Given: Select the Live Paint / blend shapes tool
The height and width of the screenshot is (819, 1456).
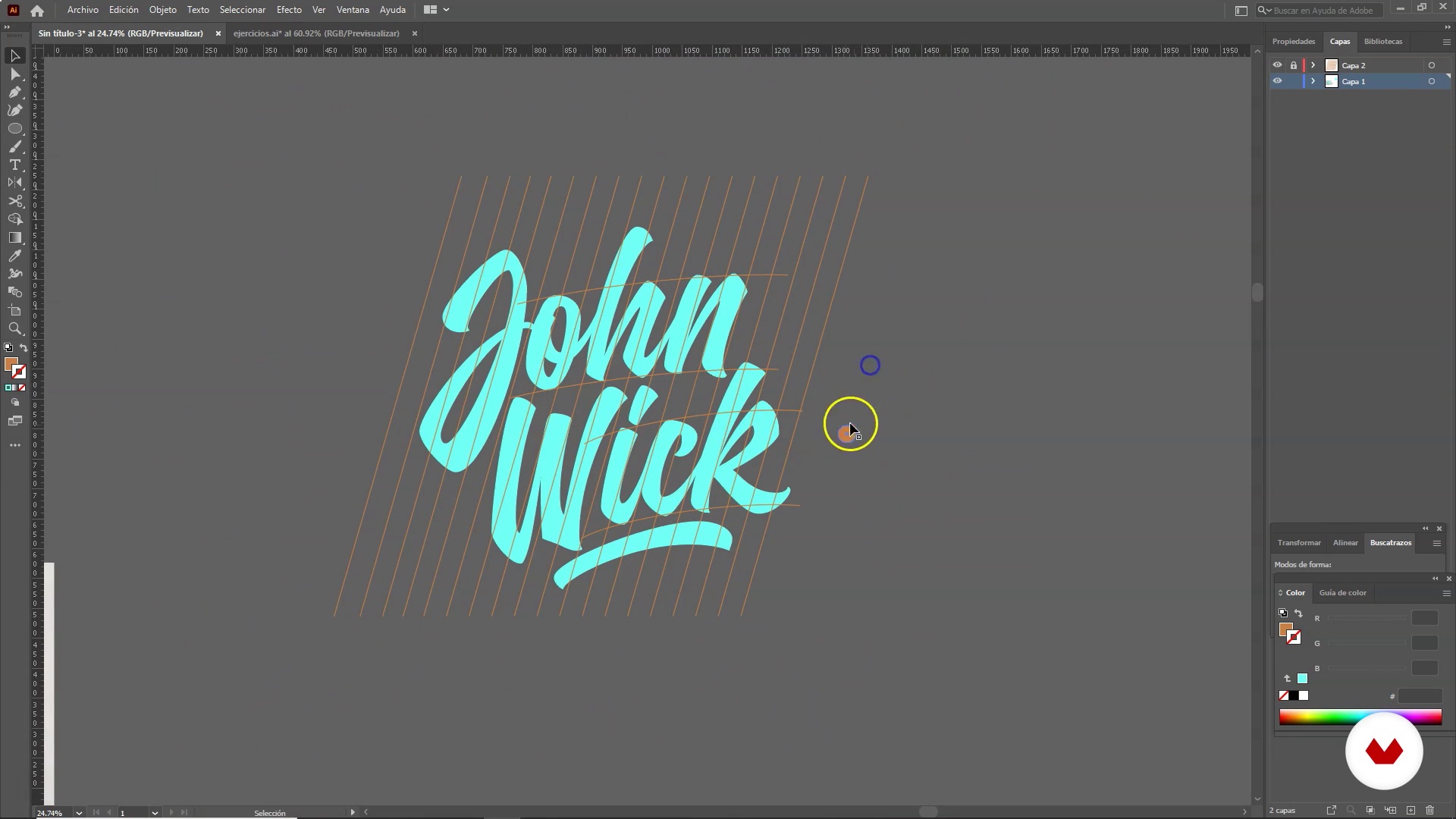Looking at the screenshot, I should pos(15,292).
